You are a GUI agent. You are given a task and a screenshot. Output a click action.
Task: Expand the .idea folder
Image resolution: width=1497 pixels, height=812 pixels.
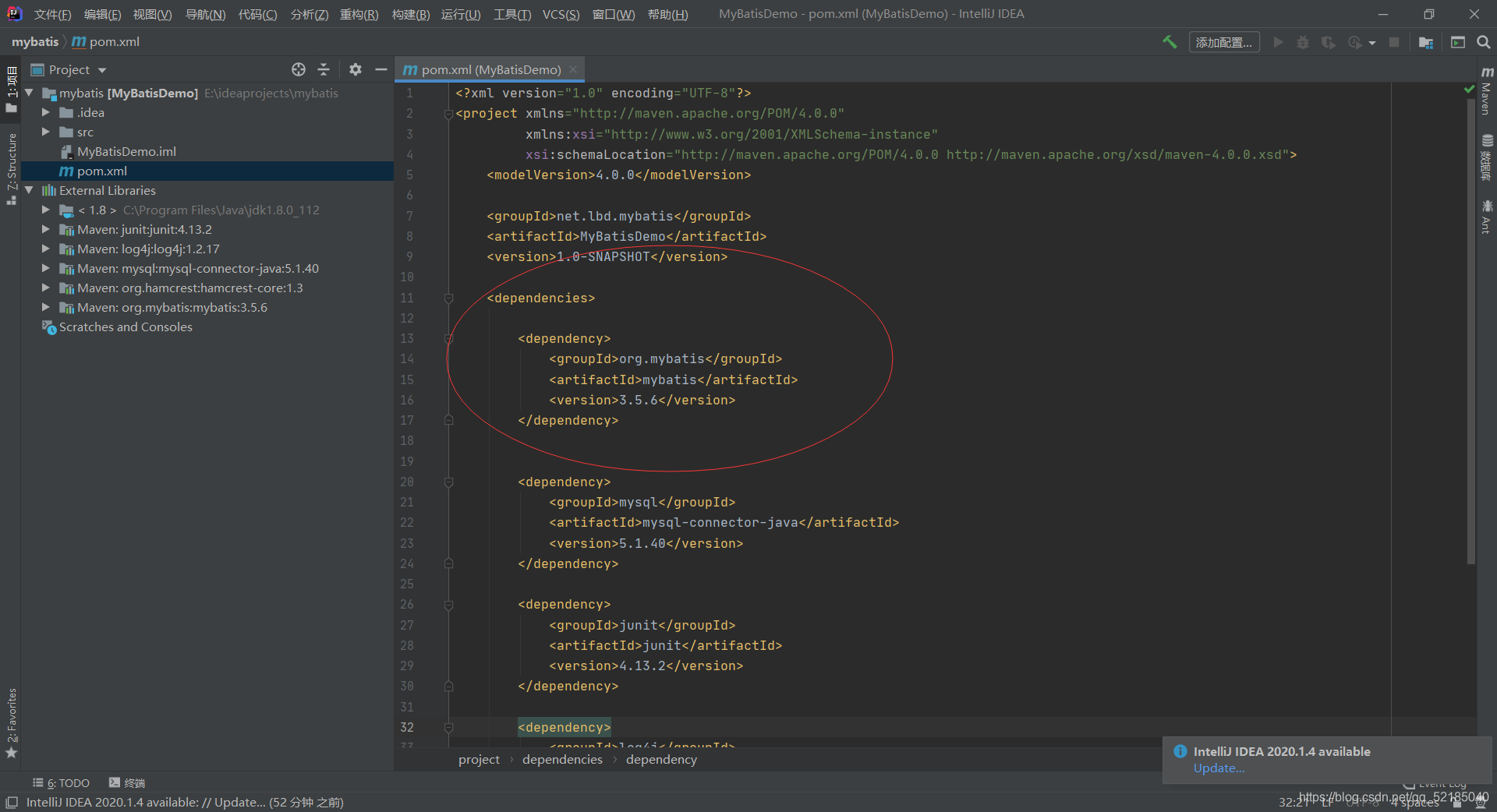(x=46, y=112)
